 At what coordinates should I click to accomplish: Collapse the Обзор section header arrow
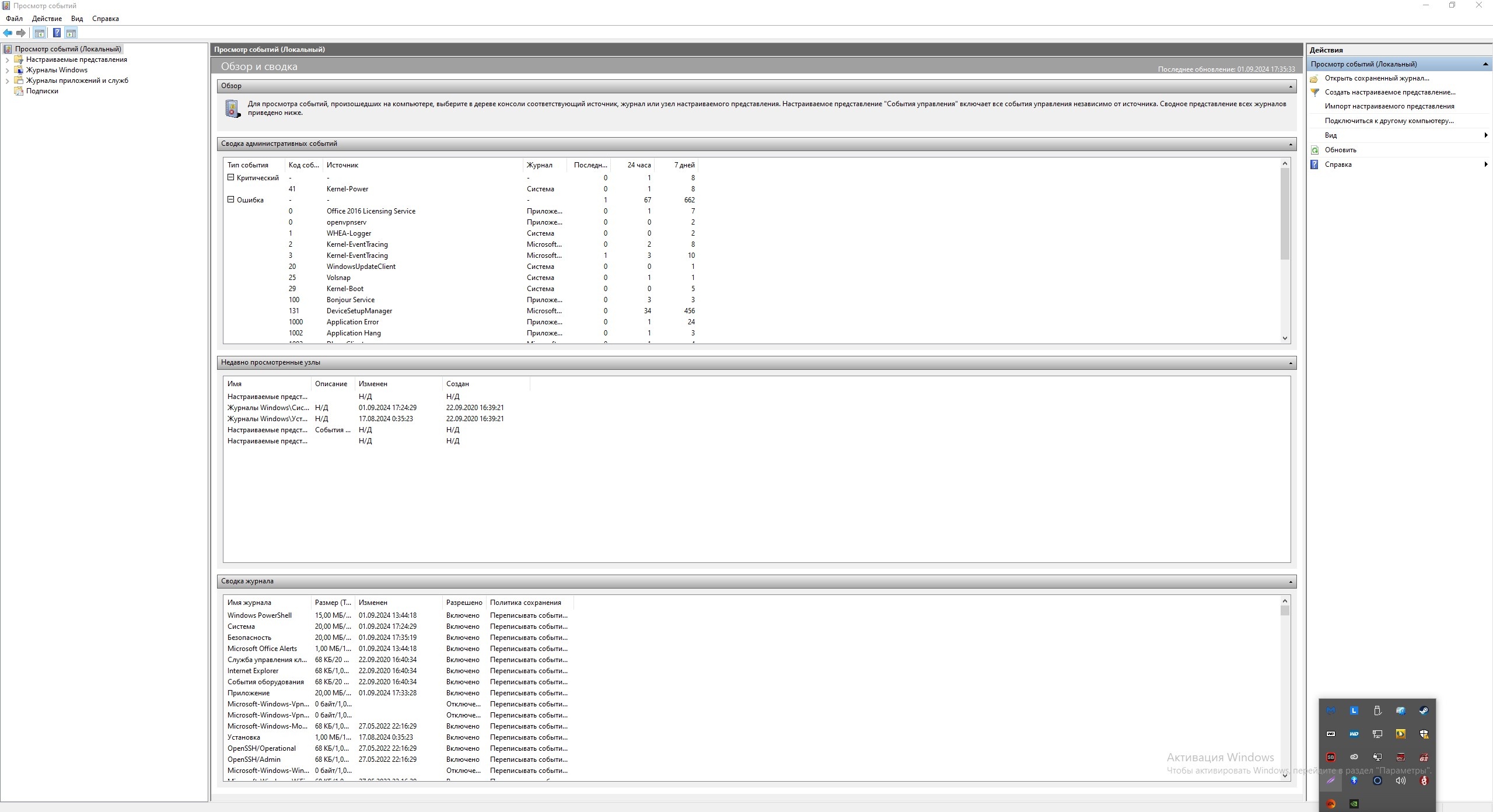tap(1290, 86)
